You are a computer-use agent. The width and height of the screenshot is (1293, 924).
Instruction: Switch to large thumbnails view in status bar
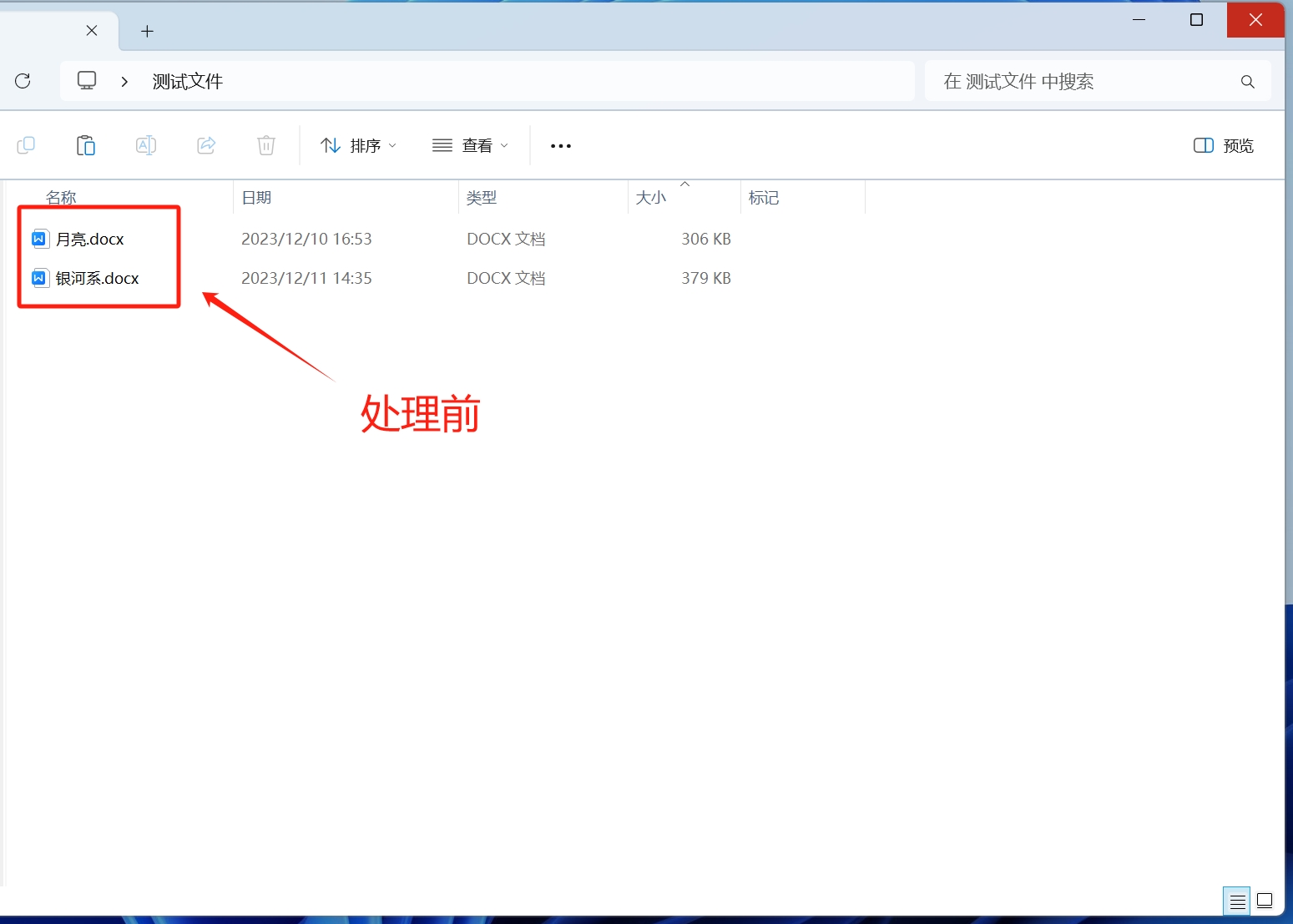point(1265,901)
